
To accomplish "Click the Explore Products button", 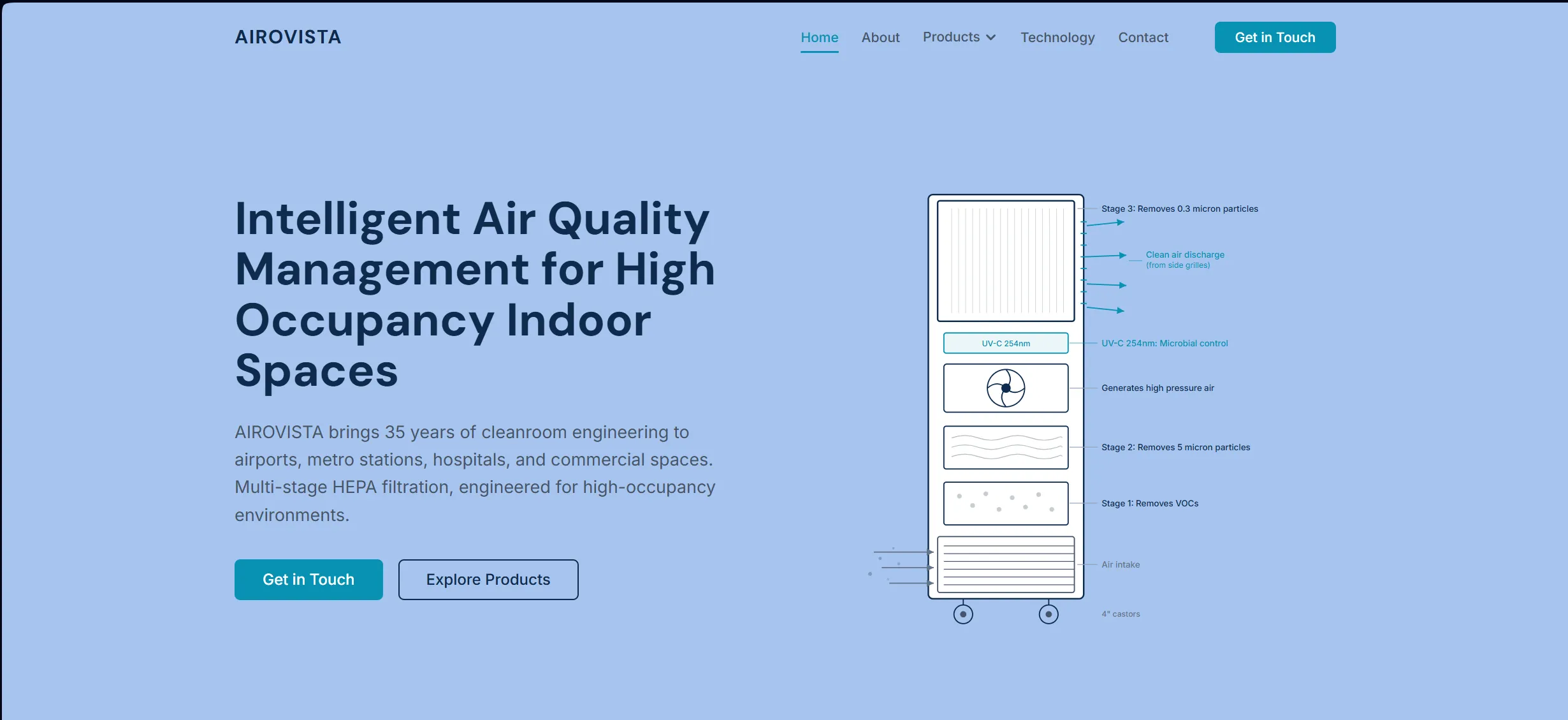I will coord(488,579).
